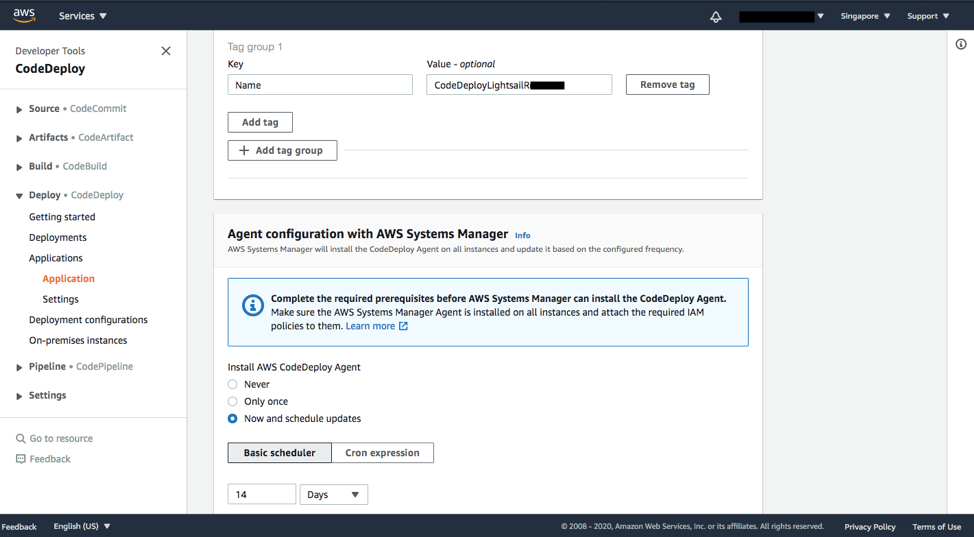The height and width of the screenshot is (537, 974).
Task: Click the info circle icon in prerequisites alert
Action: click(252, 305)
